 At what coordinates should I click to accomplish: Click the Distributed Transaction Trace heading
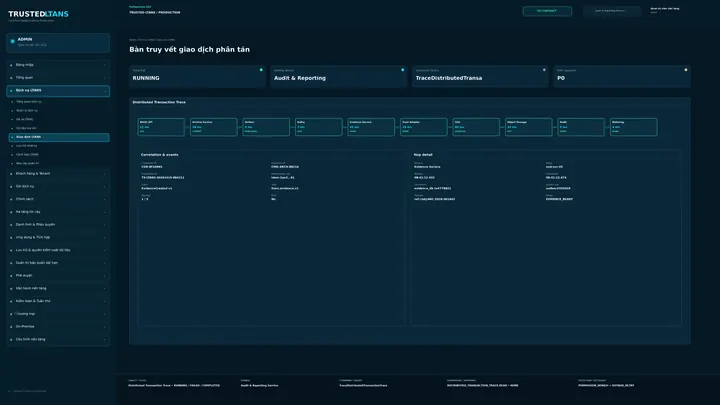point(159,102)
